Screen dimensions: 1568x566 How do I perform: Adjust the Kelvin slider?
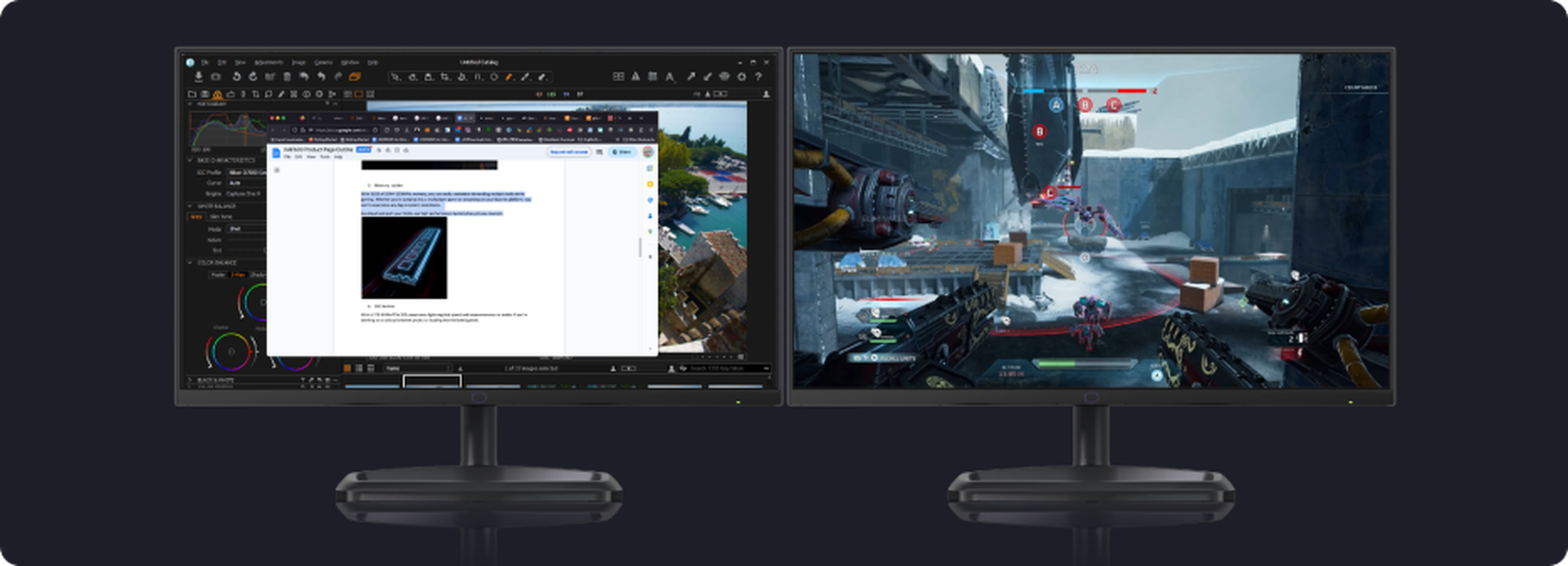pyautogui.click(x=247, y=239)
